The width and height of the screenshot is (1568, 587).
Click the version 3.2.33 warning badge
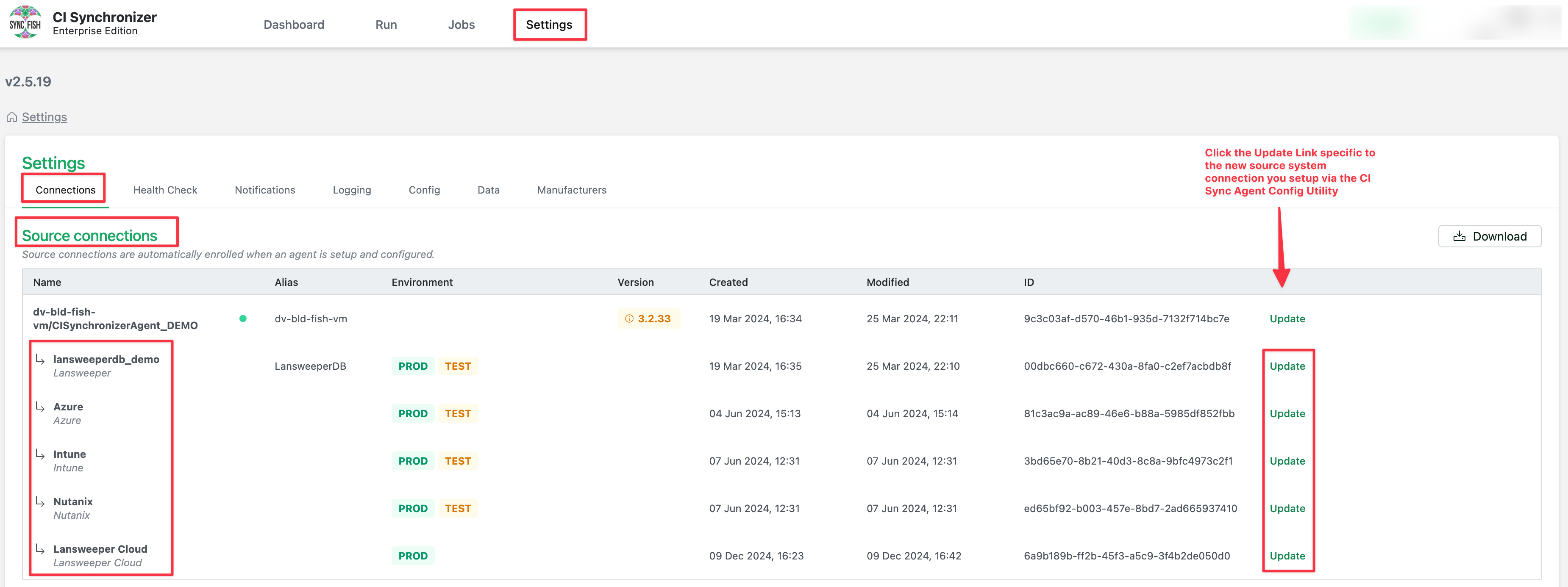click(648, 318)
